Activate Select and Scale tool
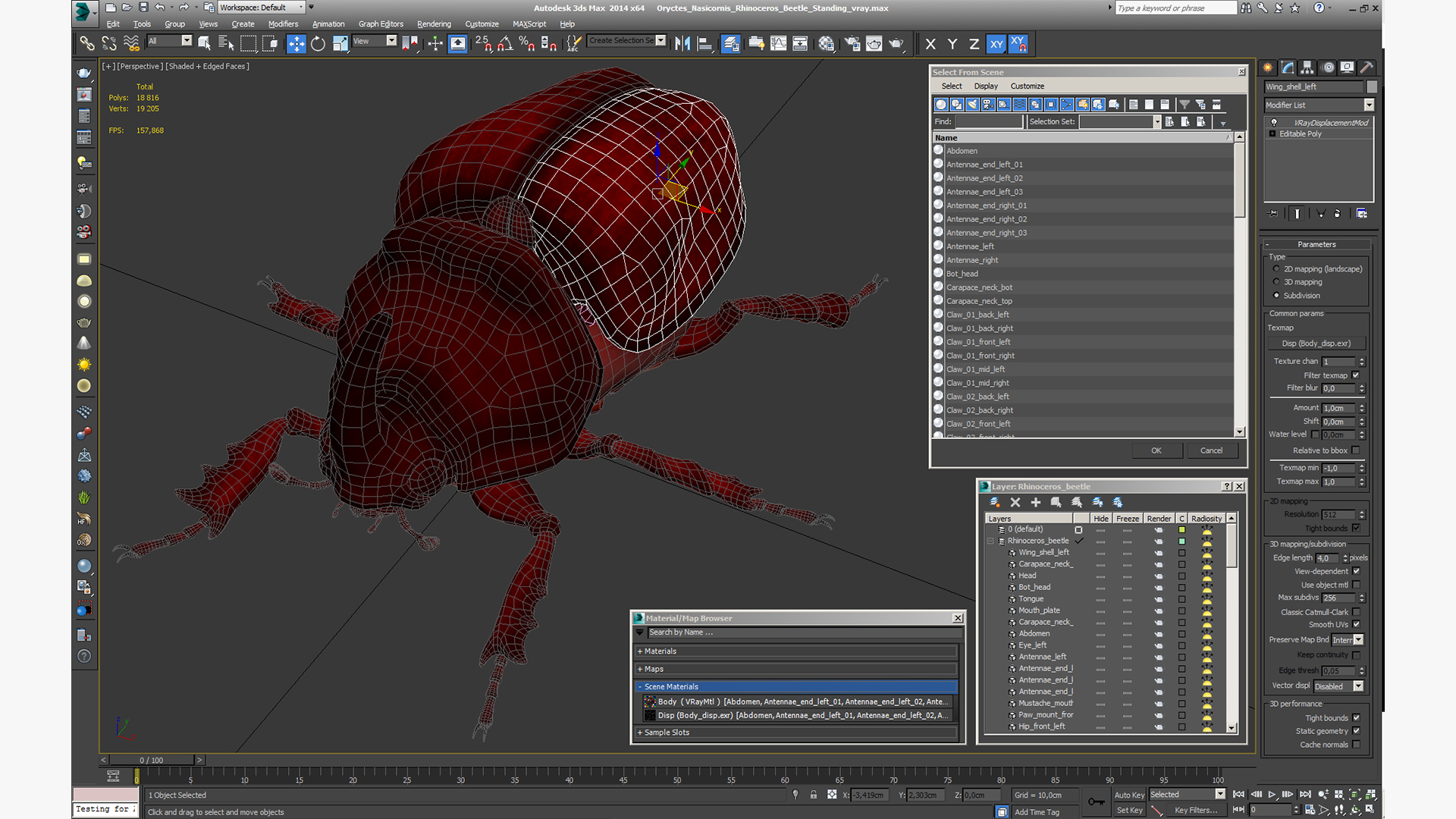Screen dimensions: 1456x819 [x=340, y=43]
